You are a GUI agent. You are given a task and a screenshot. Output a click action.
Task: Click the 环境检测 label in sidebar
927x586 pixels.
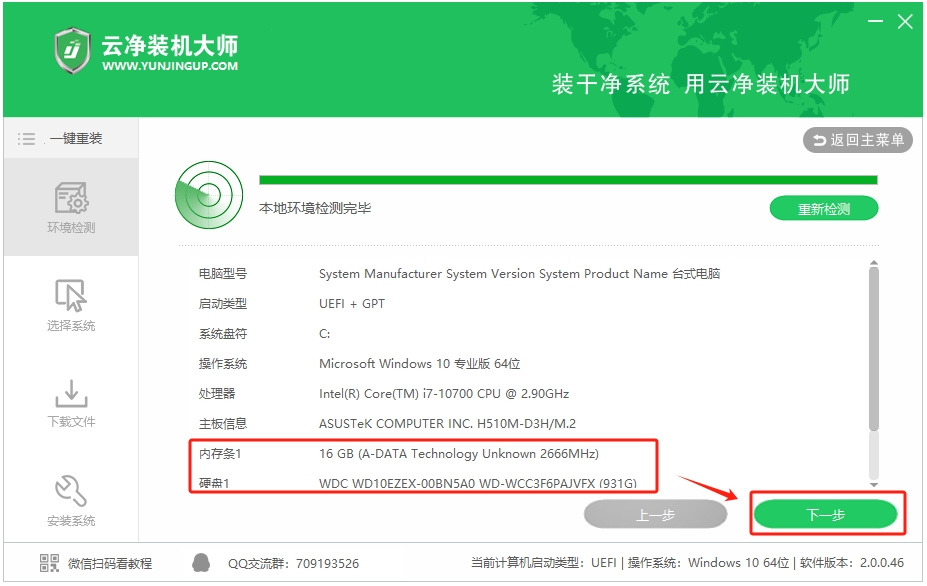pos(71,228)
